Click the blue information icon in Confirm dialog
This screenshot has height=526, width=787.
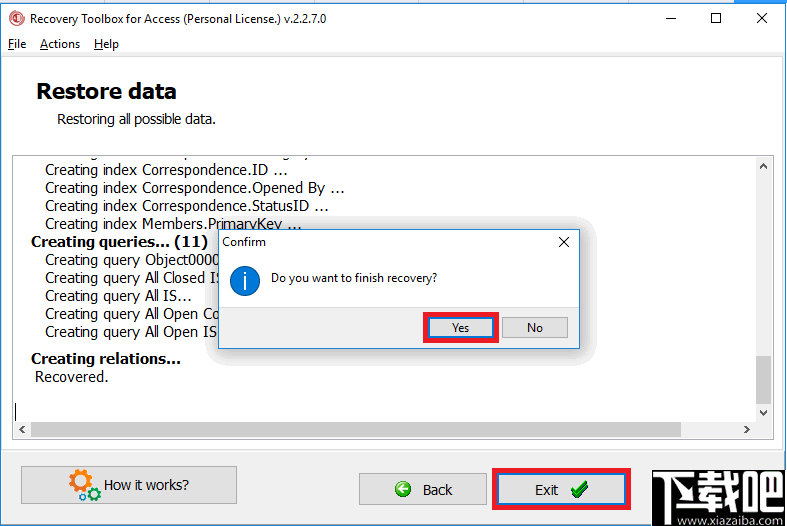(x=245, y=281)
